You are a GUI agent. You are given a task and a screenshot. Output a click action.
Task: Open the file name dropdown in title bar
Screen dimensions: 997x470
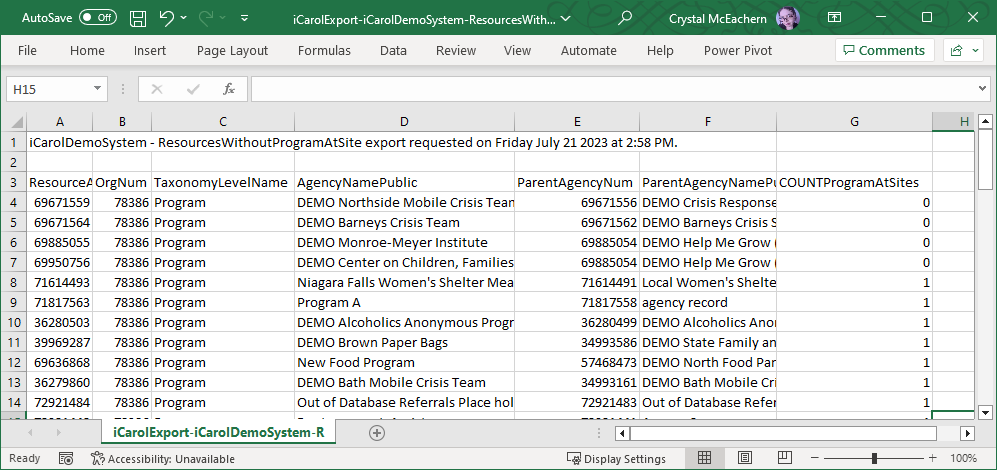566,18
